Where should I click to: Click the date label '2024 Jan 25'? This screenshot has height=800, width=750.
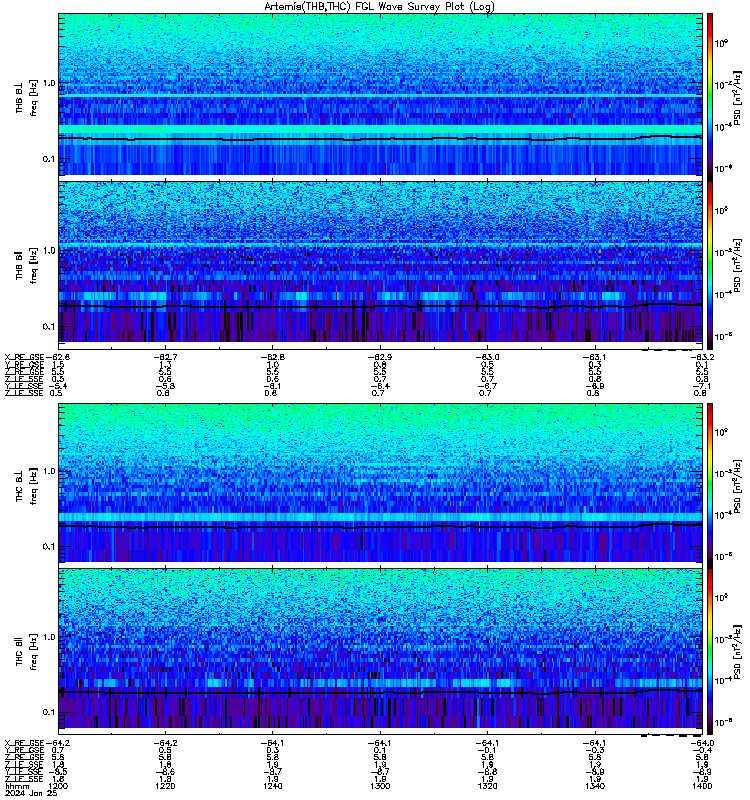pyautogui.click(x=31, y=793)
